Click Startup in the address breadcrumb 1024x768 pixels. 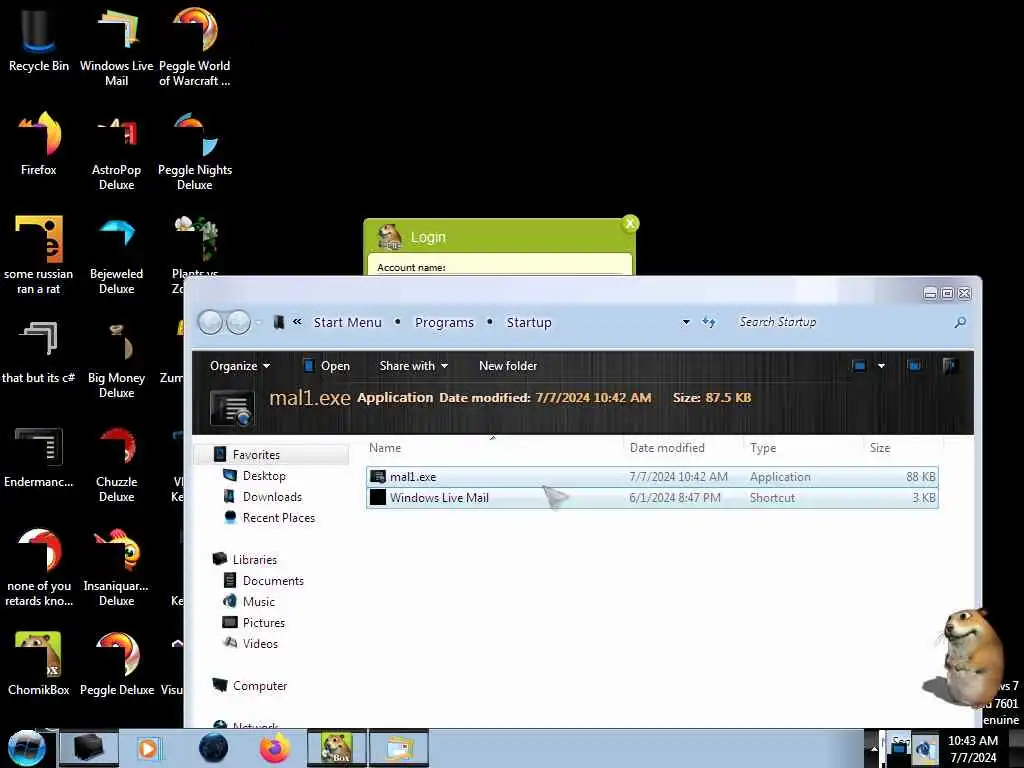529,323
